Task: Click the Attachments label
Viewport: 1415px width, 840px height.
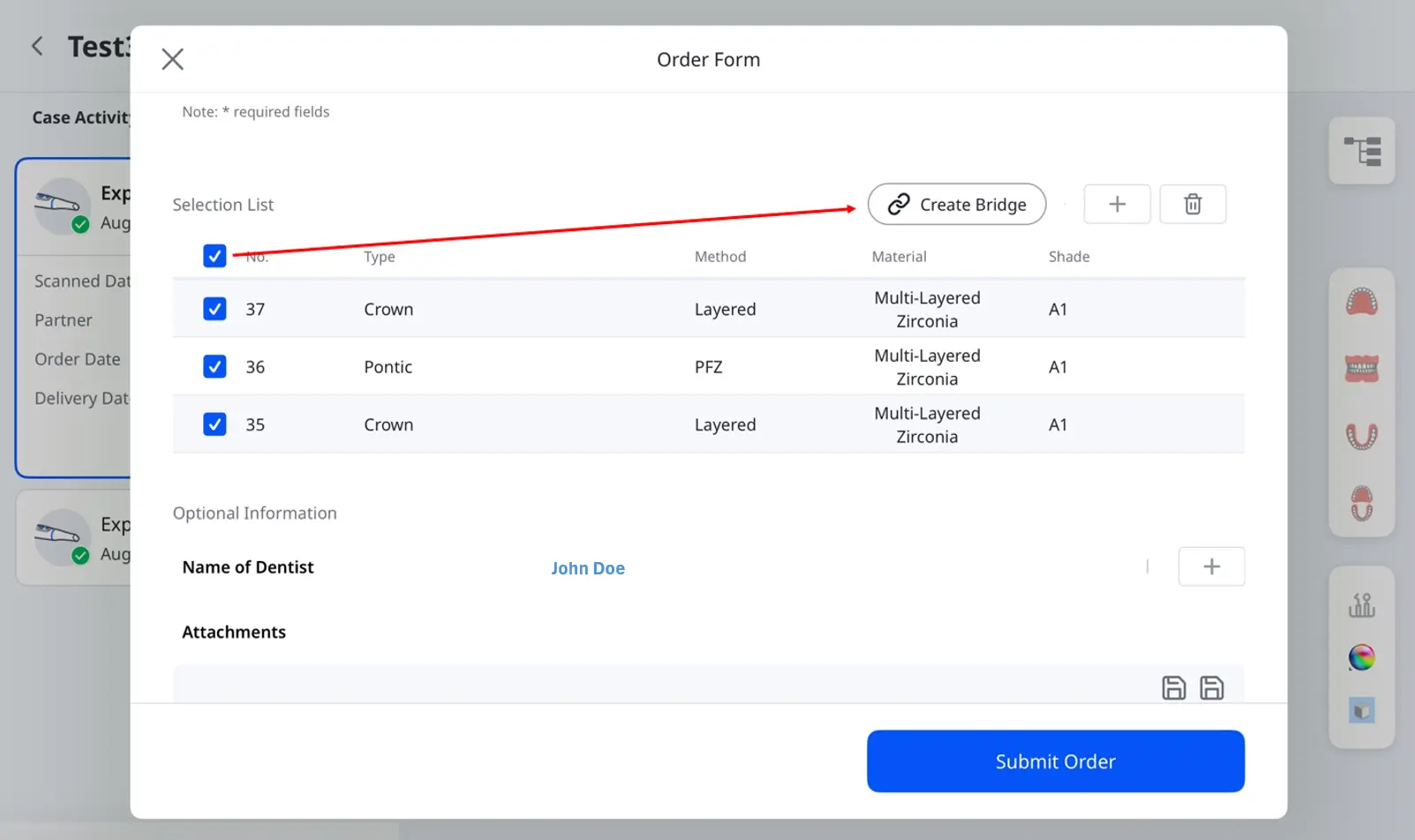Action: pos(234,632)
